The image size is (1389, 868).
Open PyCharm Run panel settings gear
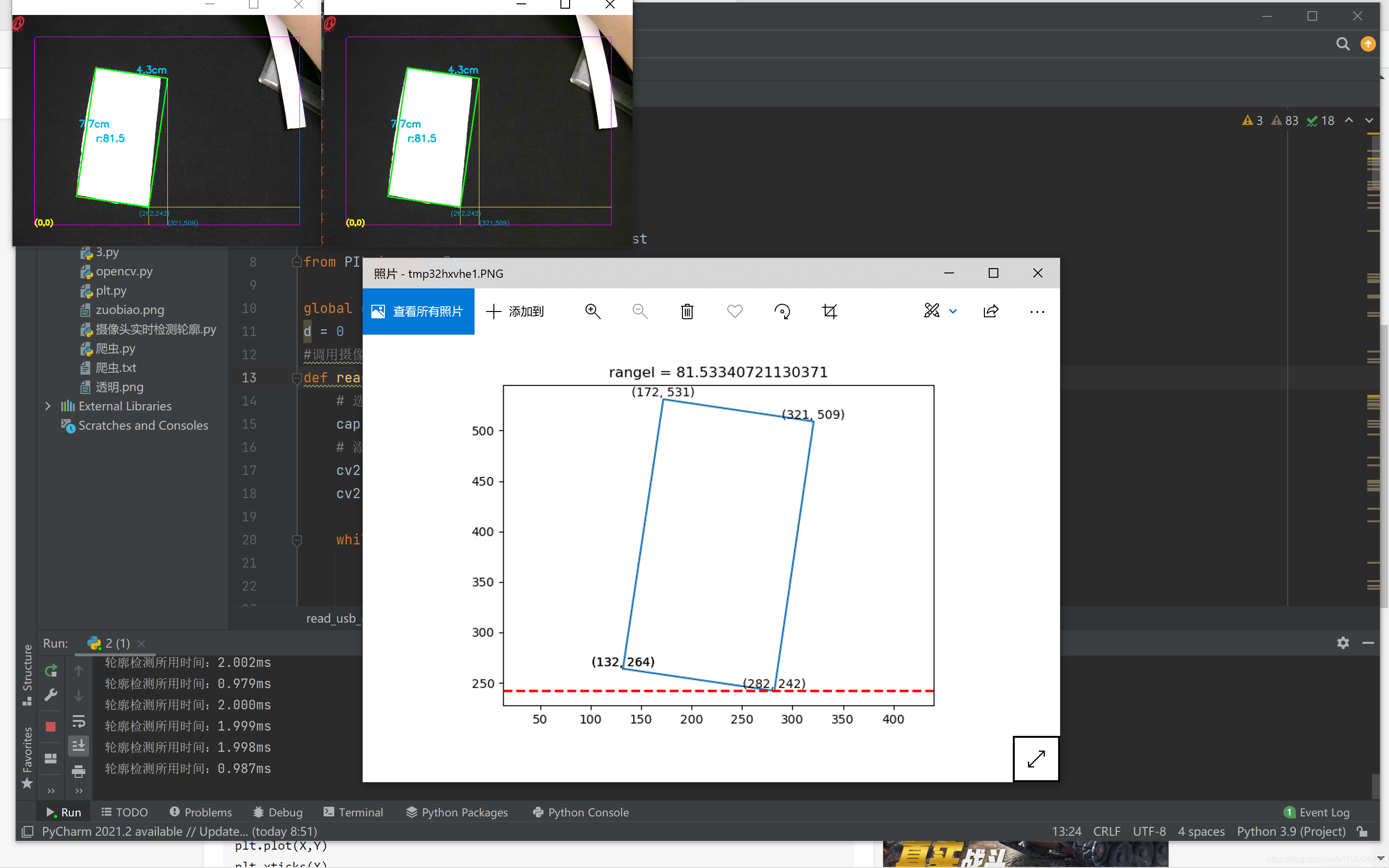pyautogui.click(x=1343, y=643)
